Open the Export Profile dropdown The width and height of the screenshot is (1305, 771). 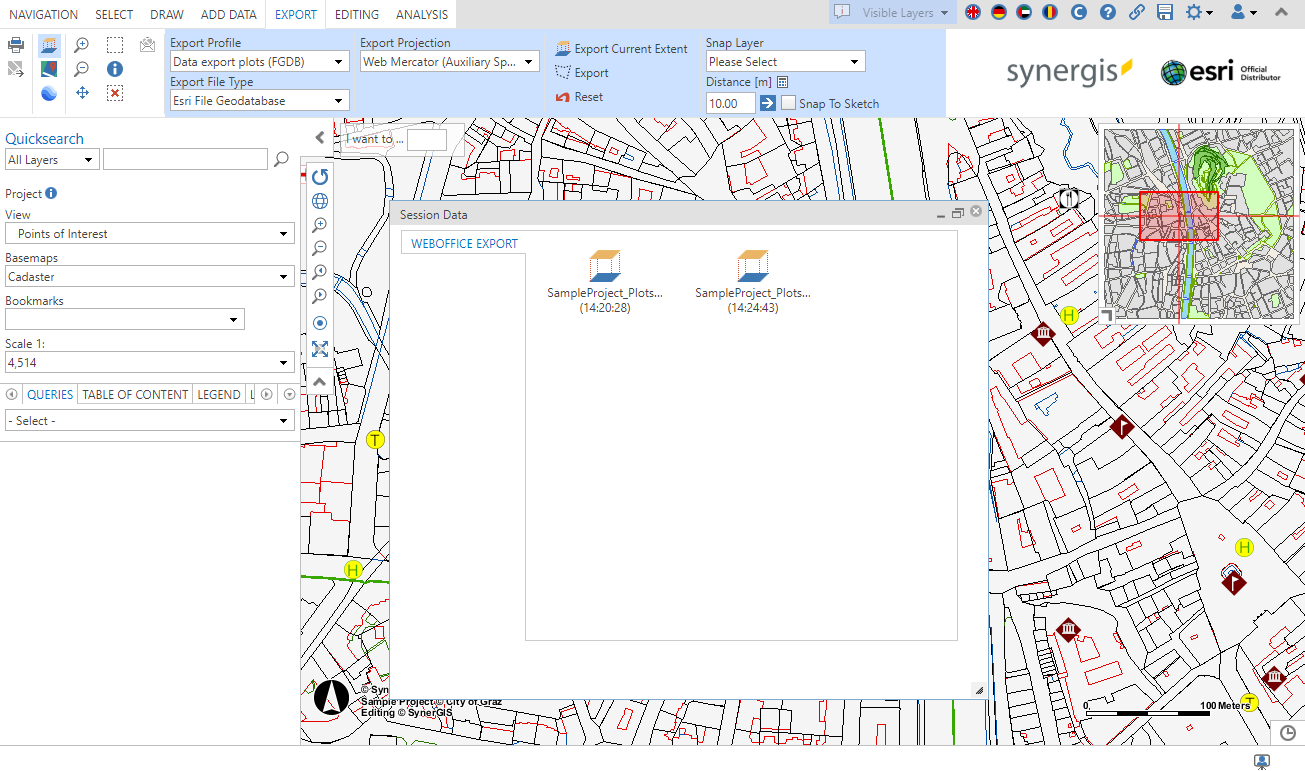258,61
